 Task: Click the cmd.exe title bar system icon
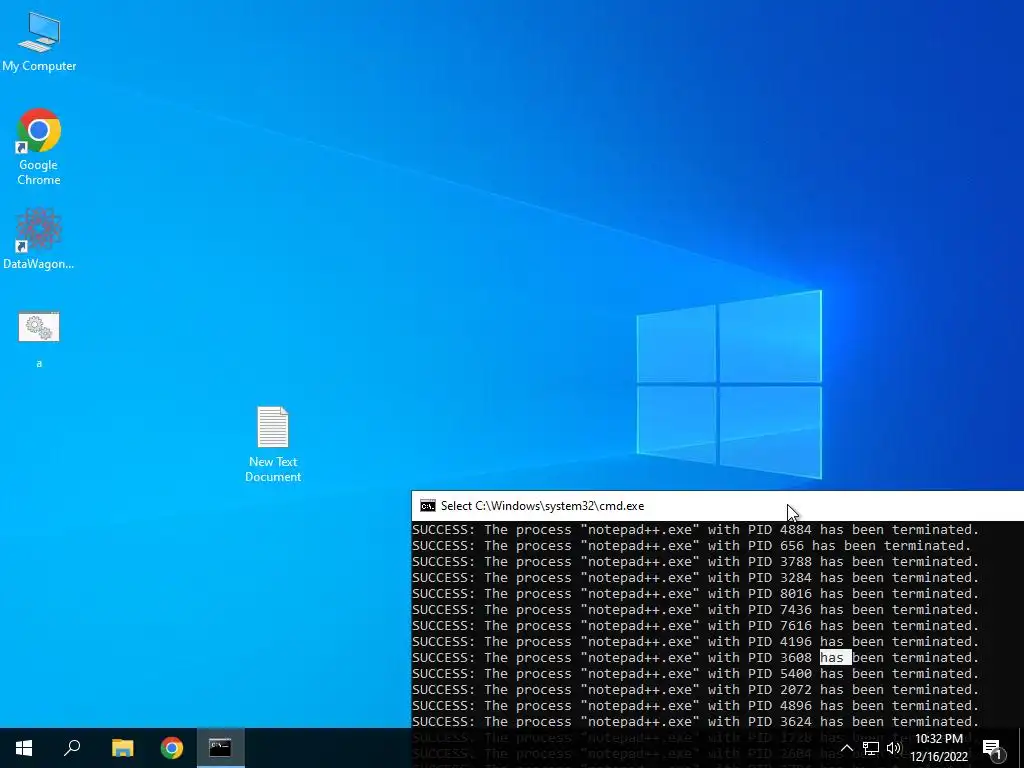point(428,505)
